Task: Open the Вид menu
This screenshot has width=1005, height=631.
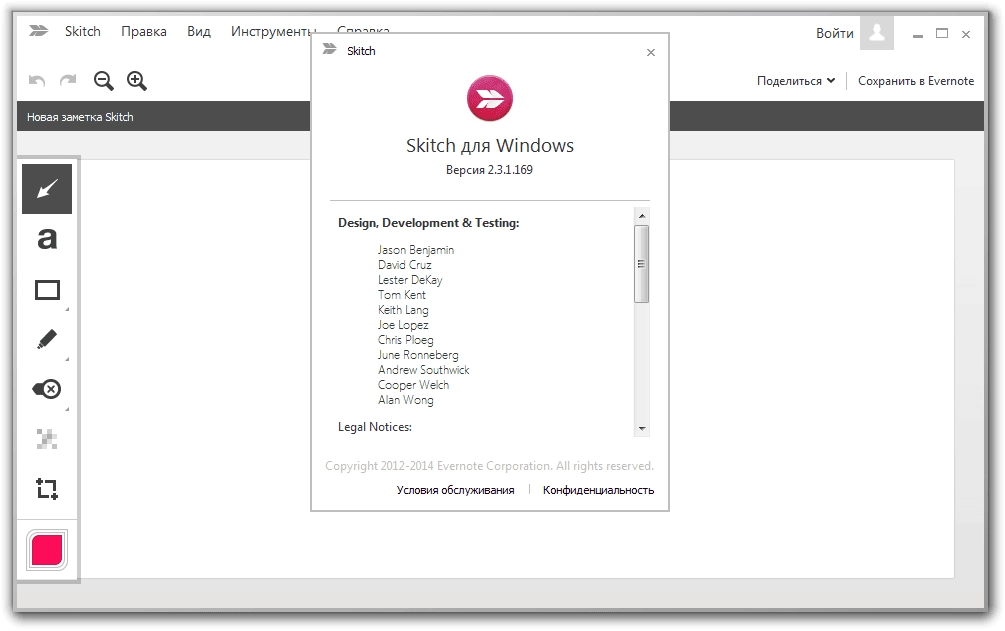Action: tap(199, 31)
